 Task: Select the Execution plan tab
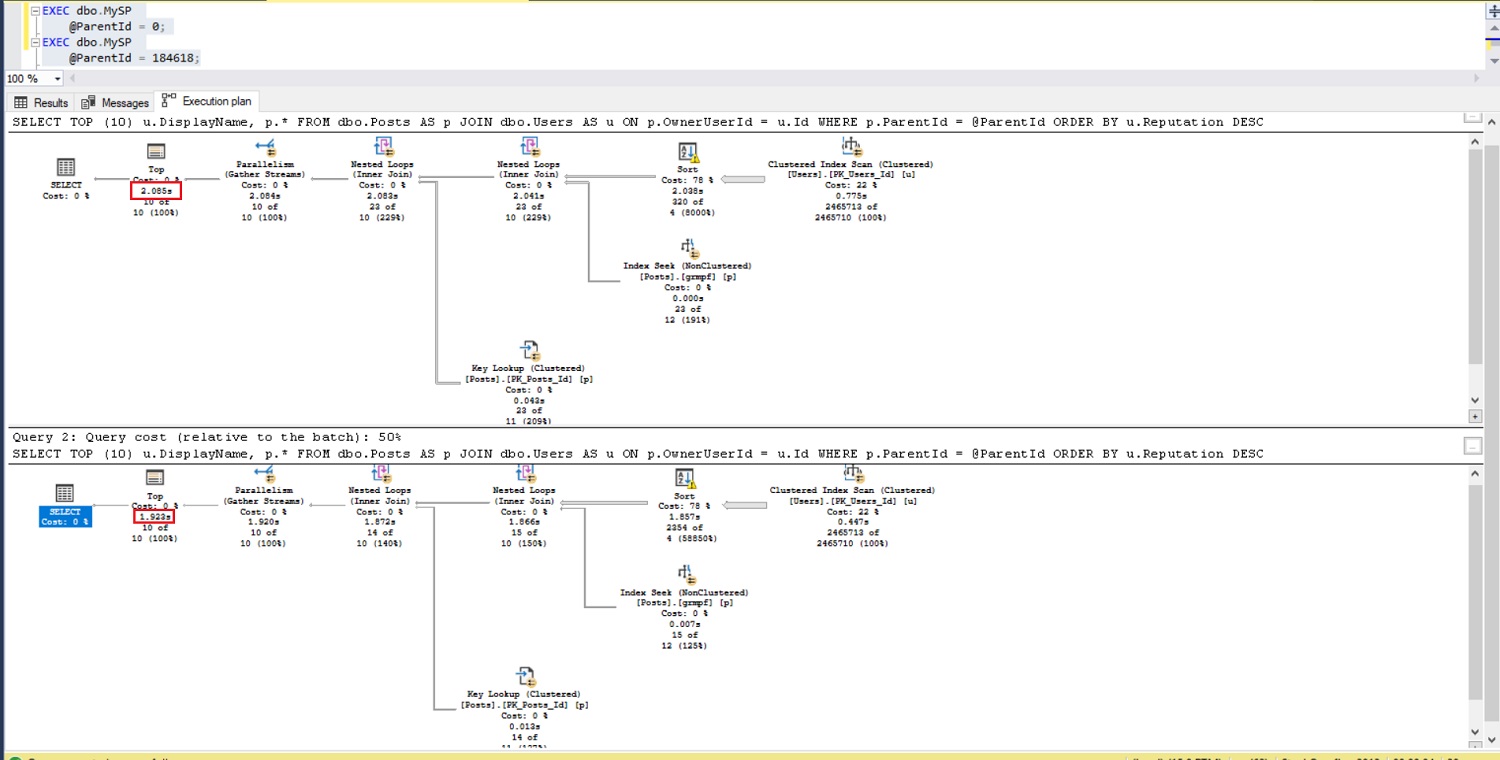(x=207, y=101)
